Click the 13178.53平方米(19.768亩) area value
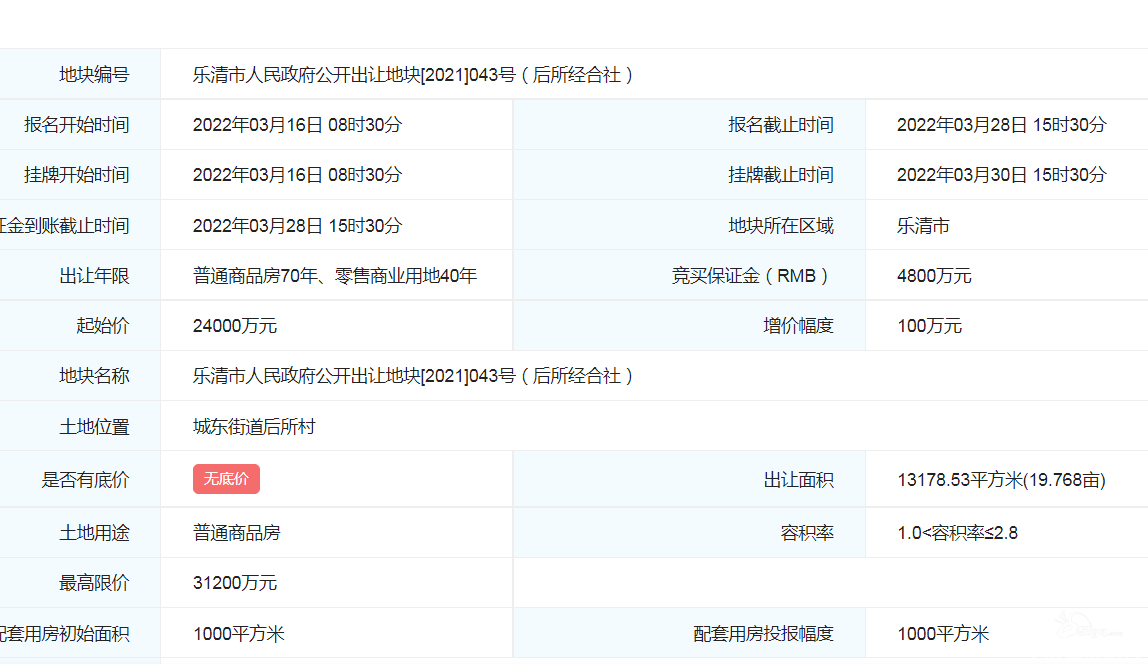The height and width of the screenshot is (664, 1148). click(1002, 480)
